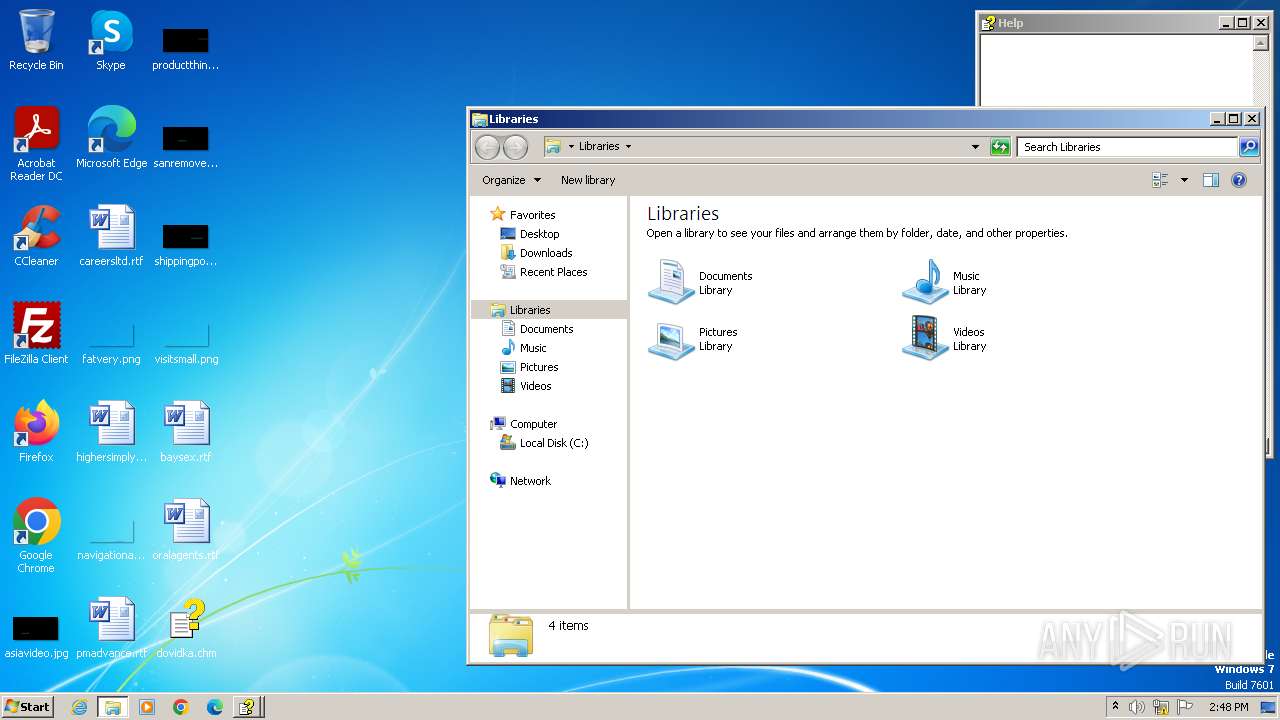Click the taskbar clock 2:48 PM
Image resolution: width=1280 pixels, height=720 pixels.
click(x=1229, y=707)
